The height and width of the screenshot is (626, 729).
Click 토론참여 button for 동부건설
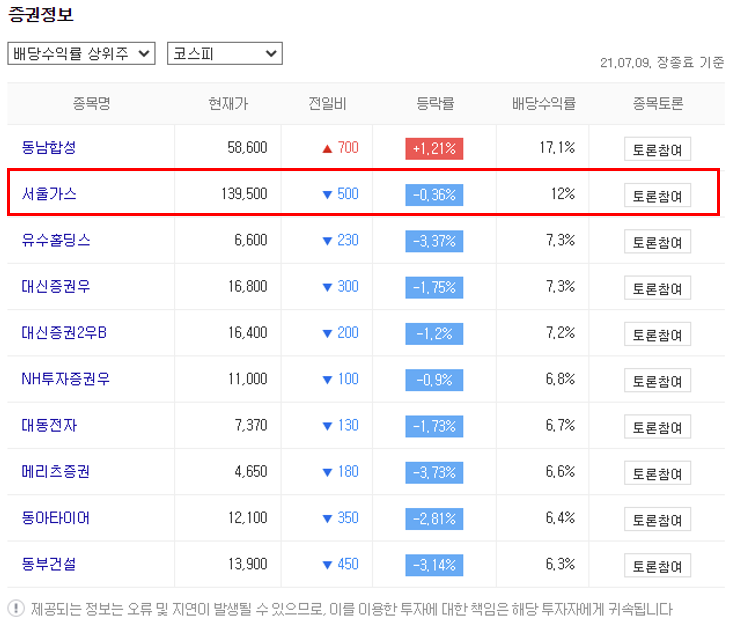click(657, 565)
